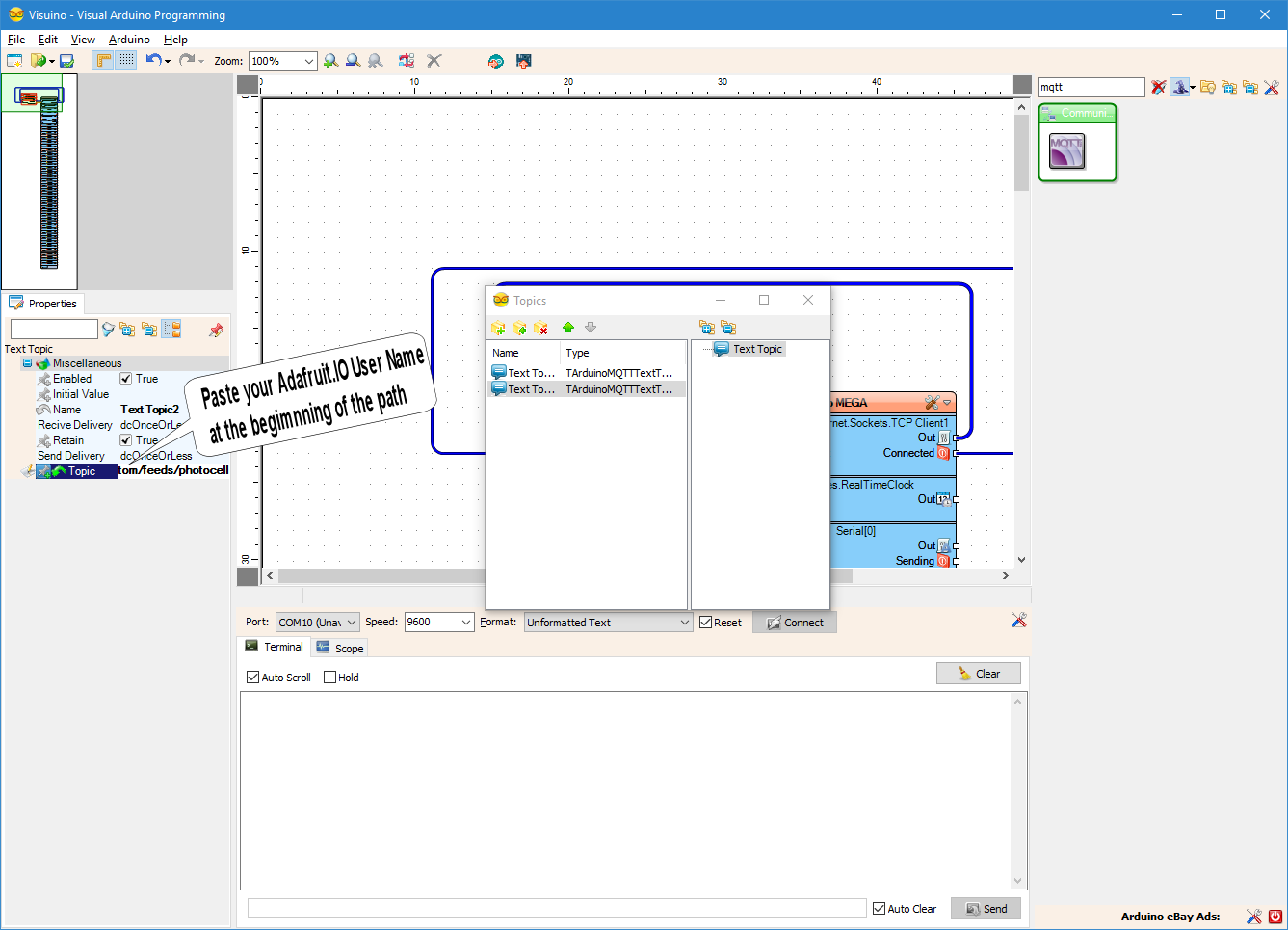Click the properties filter text field
Screen dimensions: 1288x930
(54, 330)
